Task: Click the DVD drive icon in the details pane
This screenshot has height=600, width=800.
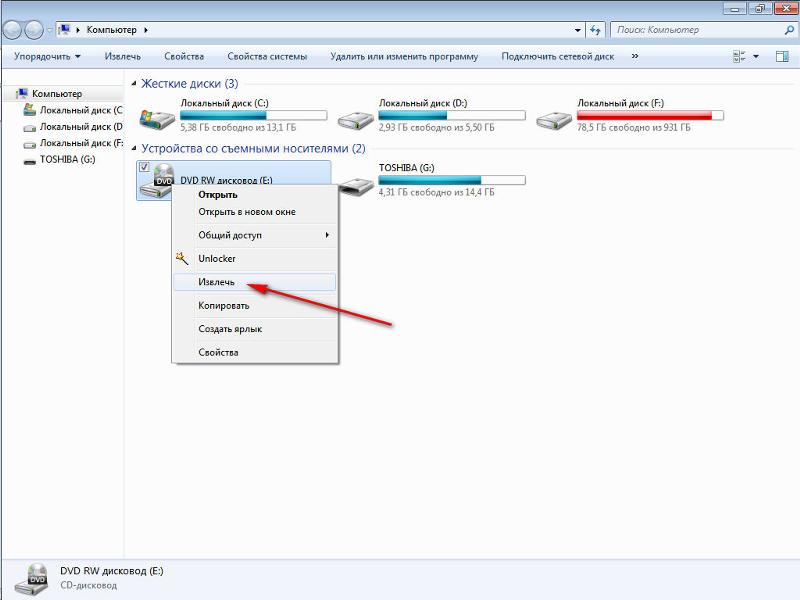Action: 32,579
